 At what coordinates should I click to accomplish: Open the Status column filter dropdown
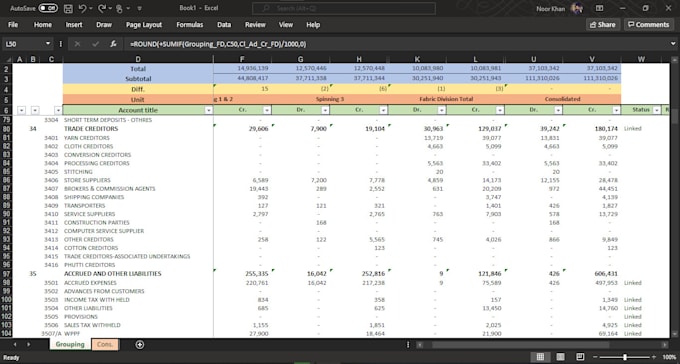coord(657,110)
